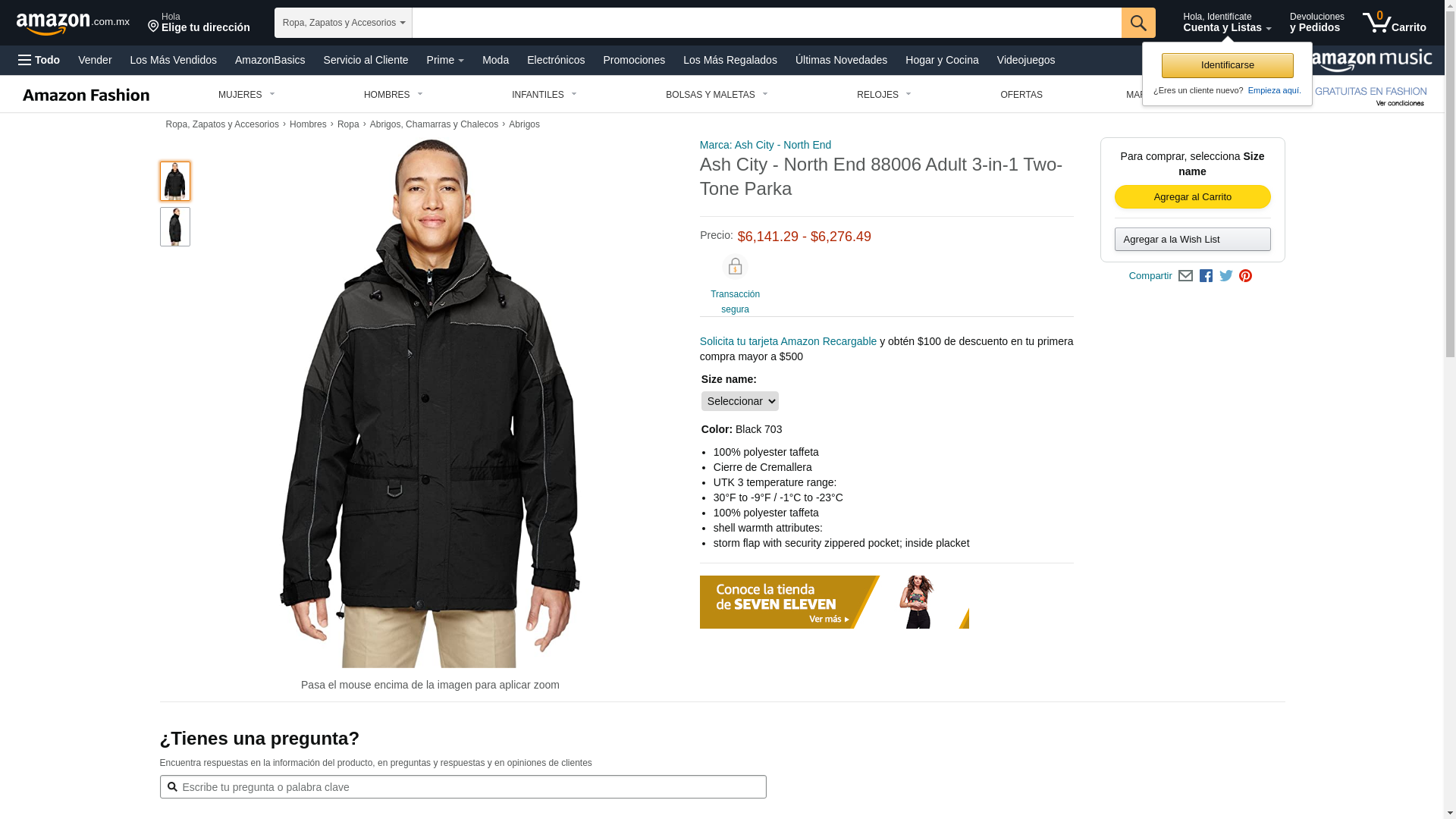Click the secure transaction lock icon
This screenshot has width=1456, height=819.
coord(735,266)
